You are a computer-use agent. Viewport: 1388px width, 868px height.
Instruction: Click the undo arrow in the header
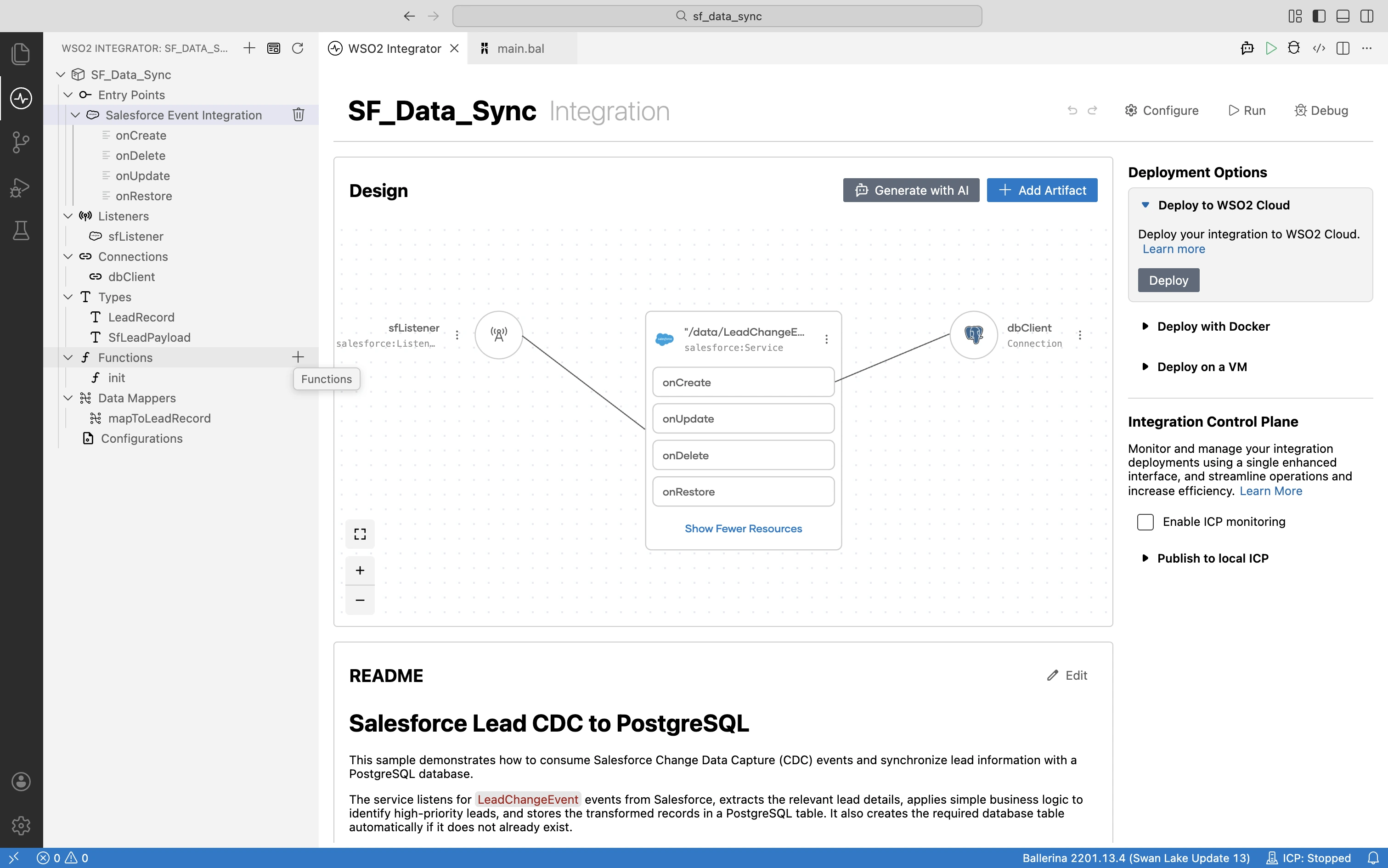(x=1072, y=110)
